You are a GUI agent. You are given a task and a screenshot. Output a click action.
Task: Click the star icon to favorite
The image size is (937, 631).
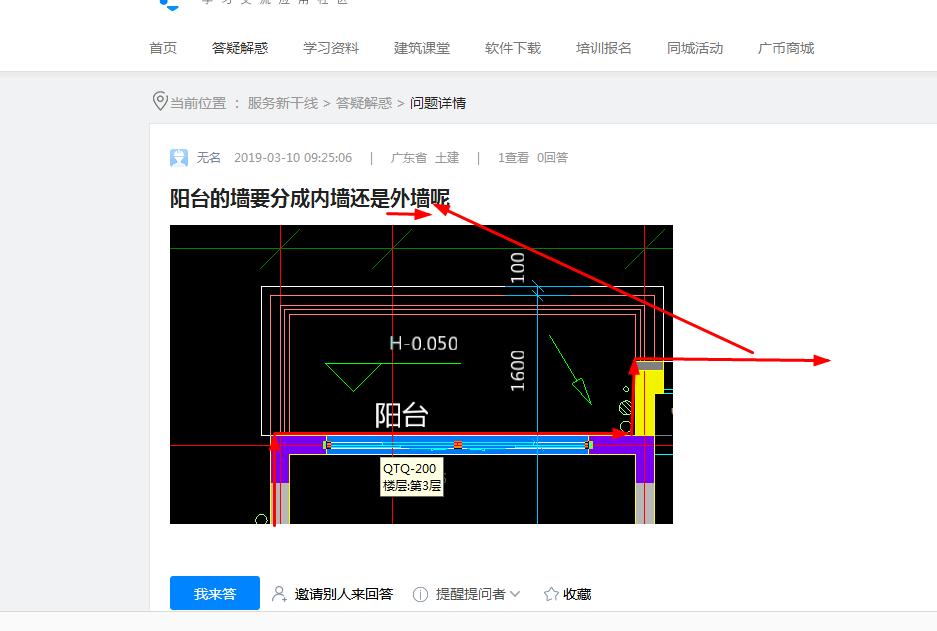click(551, 594)
